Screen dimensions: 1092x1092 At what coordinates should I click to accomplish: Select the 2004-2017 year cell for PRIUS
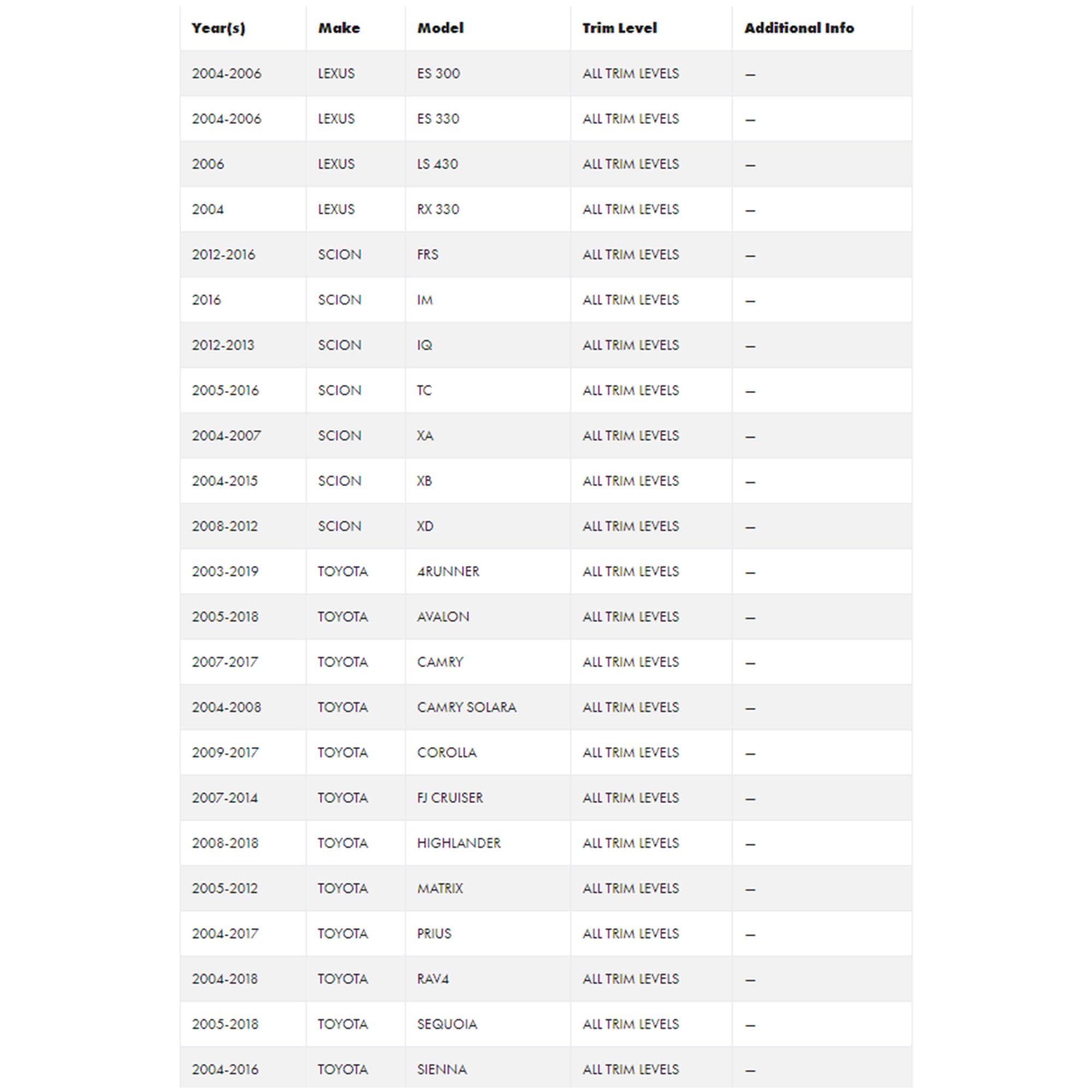225,933
